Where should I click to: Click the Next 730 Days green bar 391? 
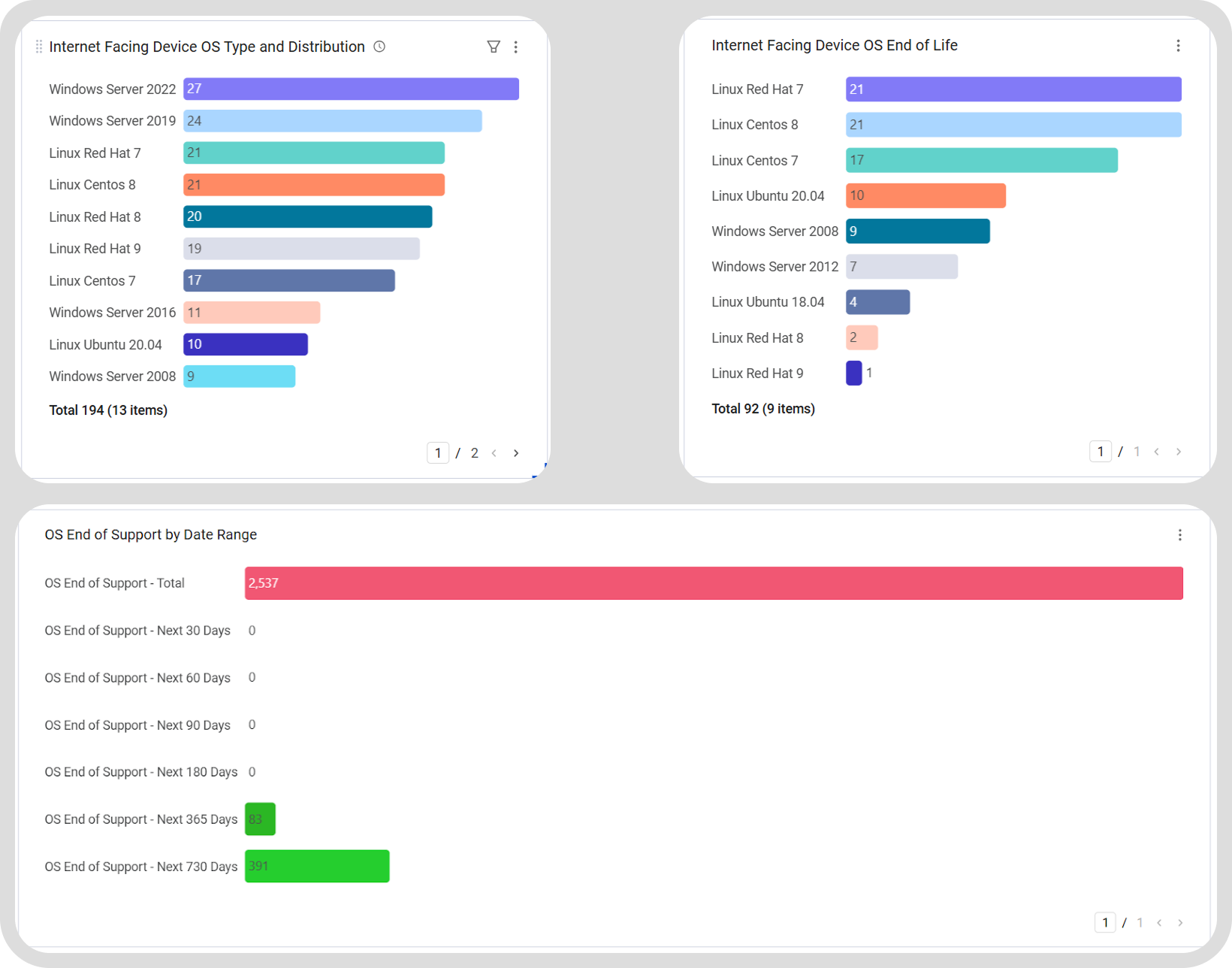click(317, 867)
